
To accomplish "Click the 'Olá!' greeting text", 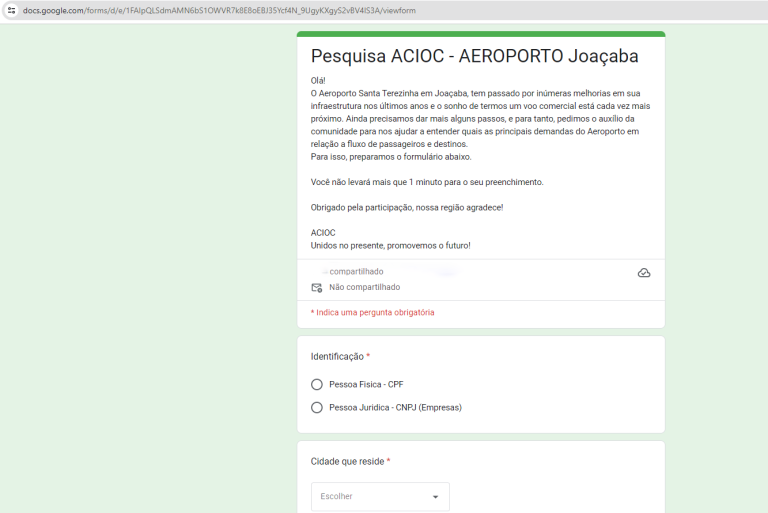I will click(x=318, y=80).
